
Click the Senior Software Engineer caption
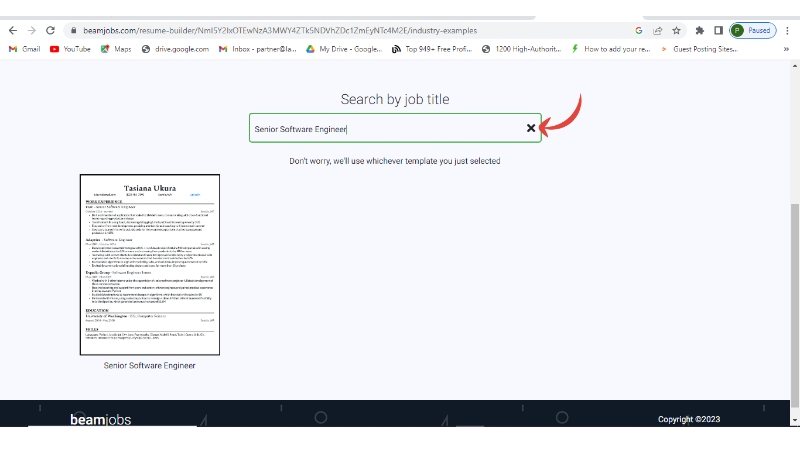click(150, 365)
